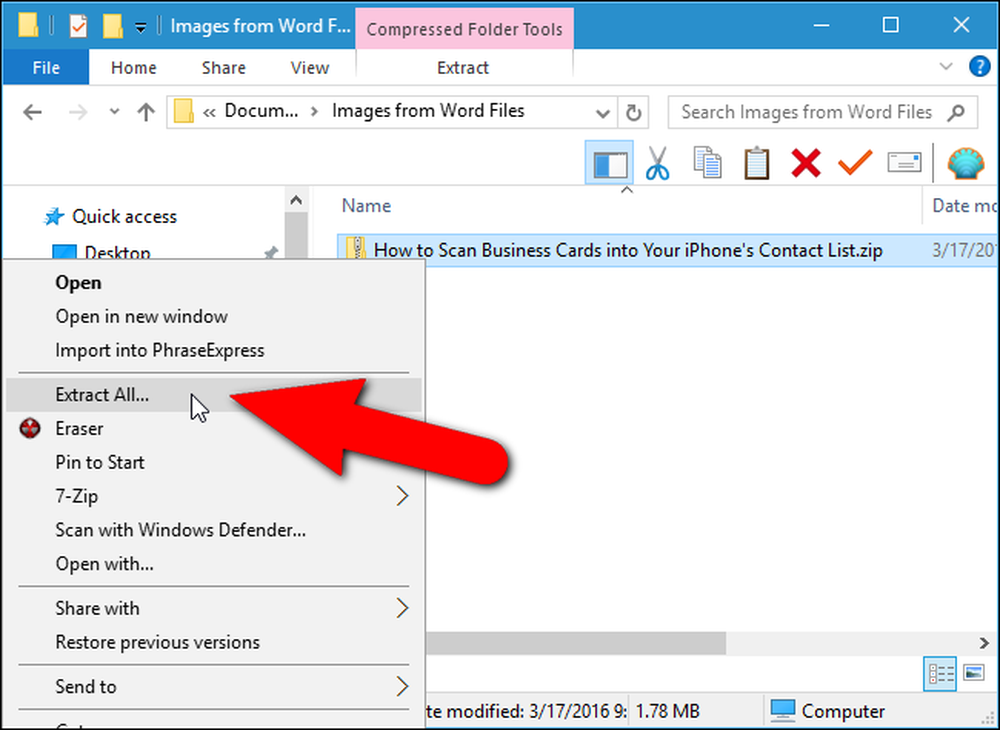Click navigation pane scrollbar up arrow
This screenshot has height=730, width=1000.
295,200
